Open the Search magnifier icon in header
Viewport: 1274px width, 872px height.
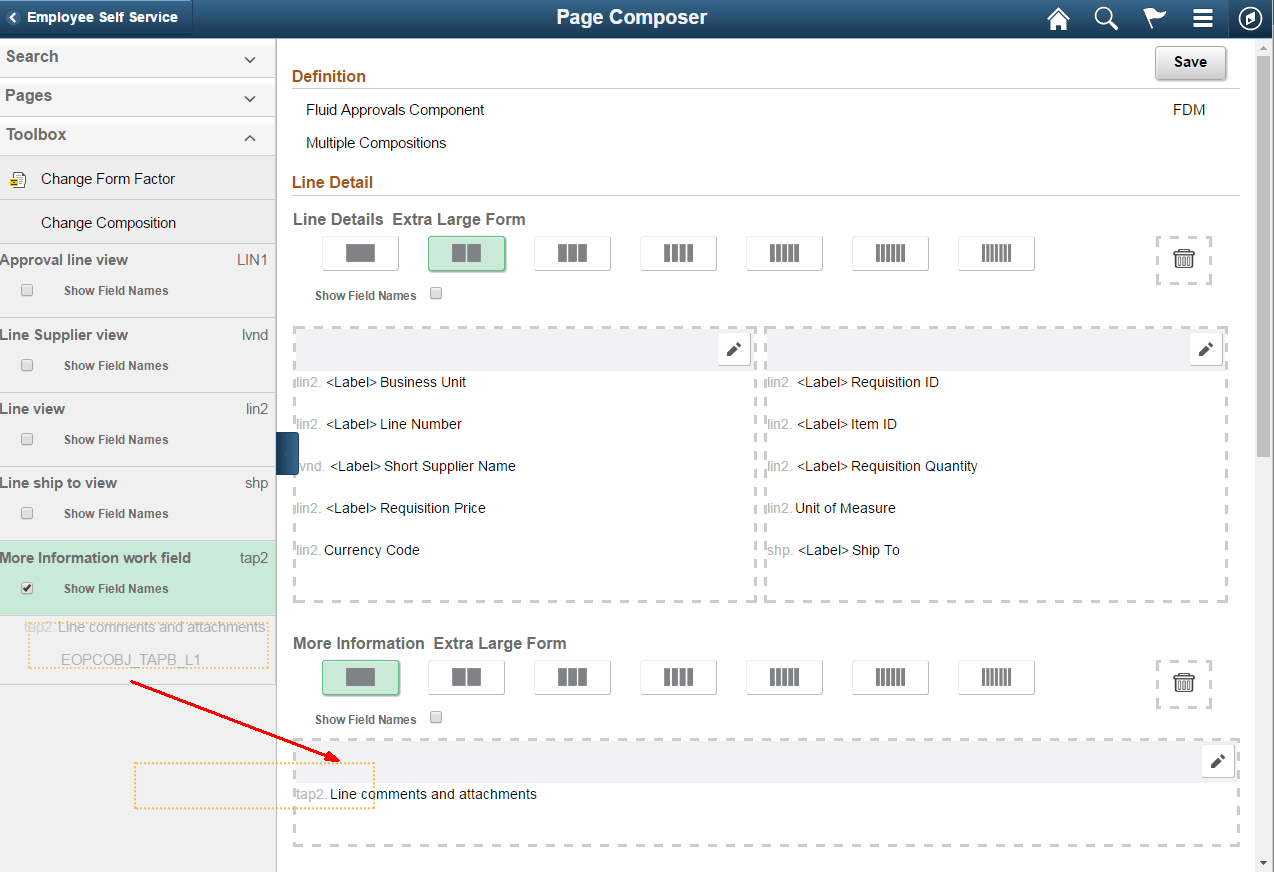[1106, 18]
